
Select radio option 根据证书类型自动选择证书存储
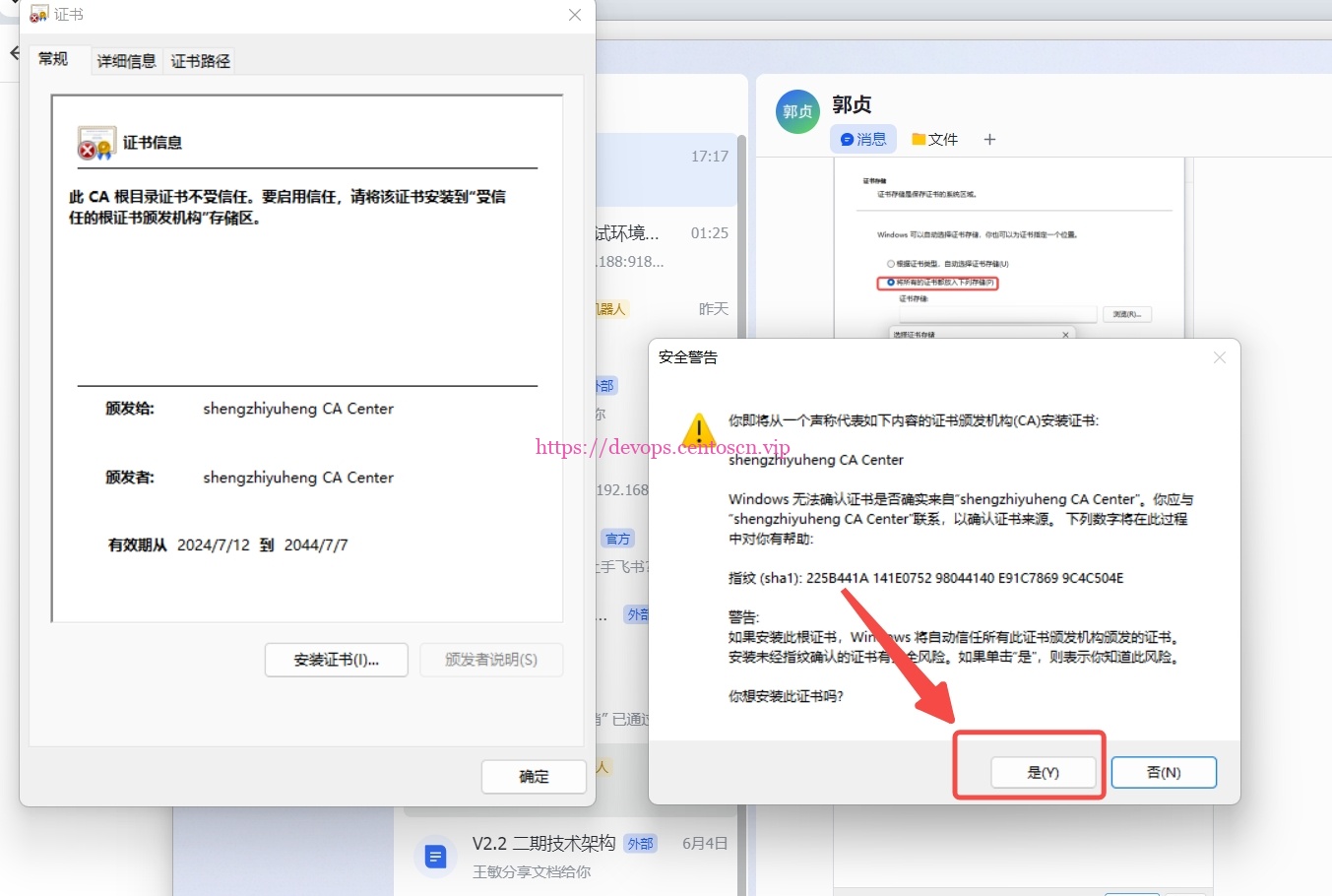(890, 264)
